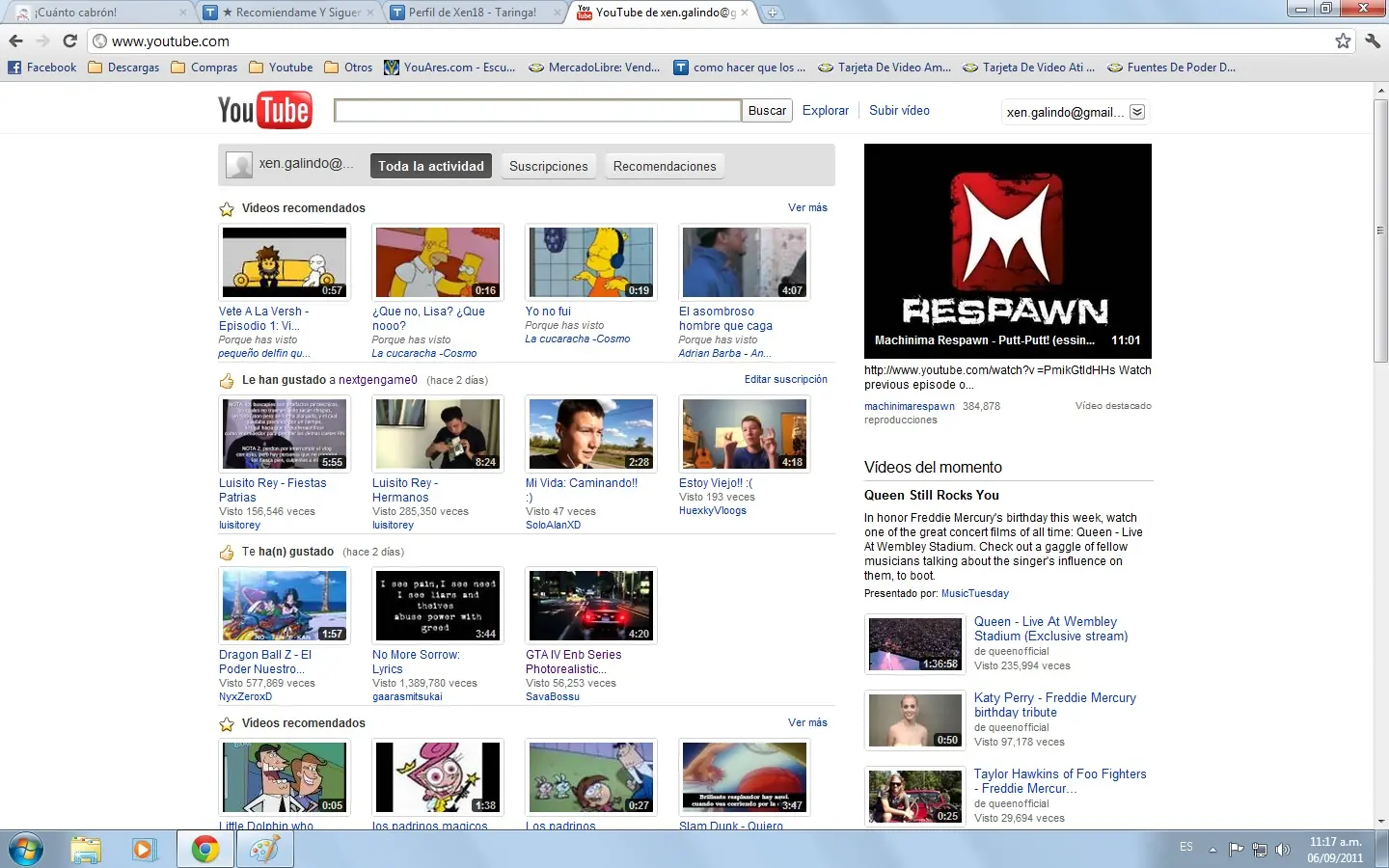Open 'como hacer que los' bookmark

739,68
